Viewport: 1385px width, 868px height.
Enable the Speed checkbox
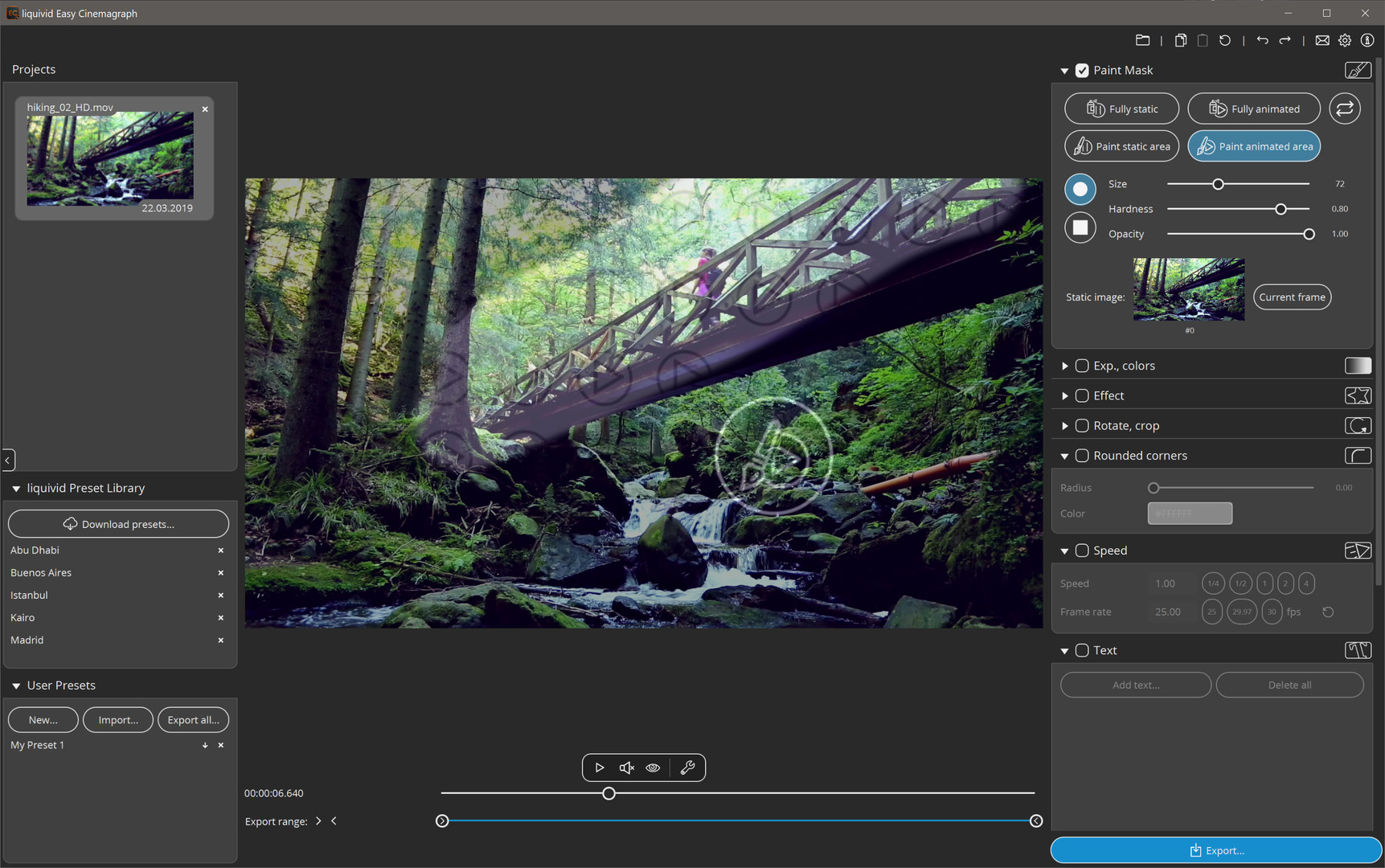[1082, 551]
